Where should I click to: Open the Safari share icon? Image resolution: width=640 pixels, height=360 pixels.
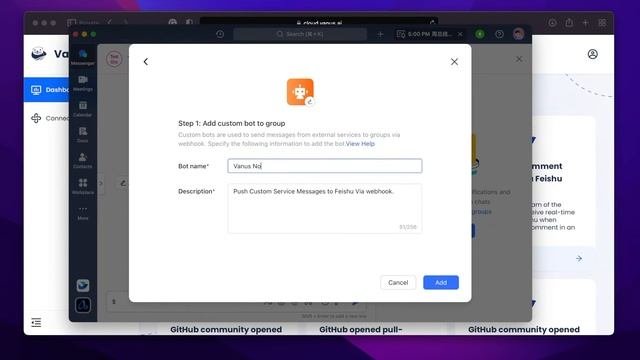point(569,23)
